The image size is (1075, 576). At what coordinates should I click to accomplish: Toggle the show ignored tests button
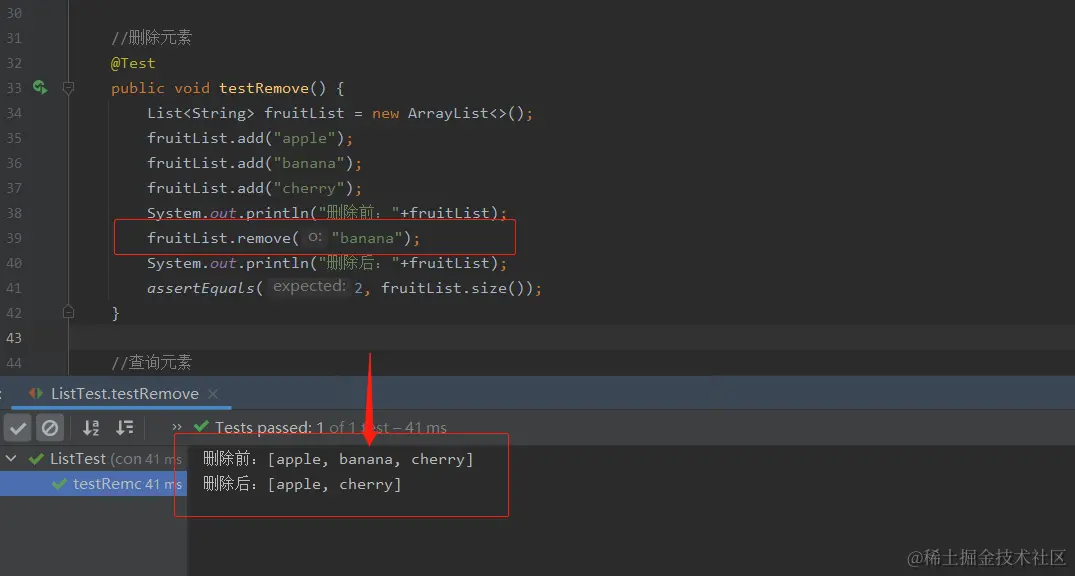tap(50, 428)
